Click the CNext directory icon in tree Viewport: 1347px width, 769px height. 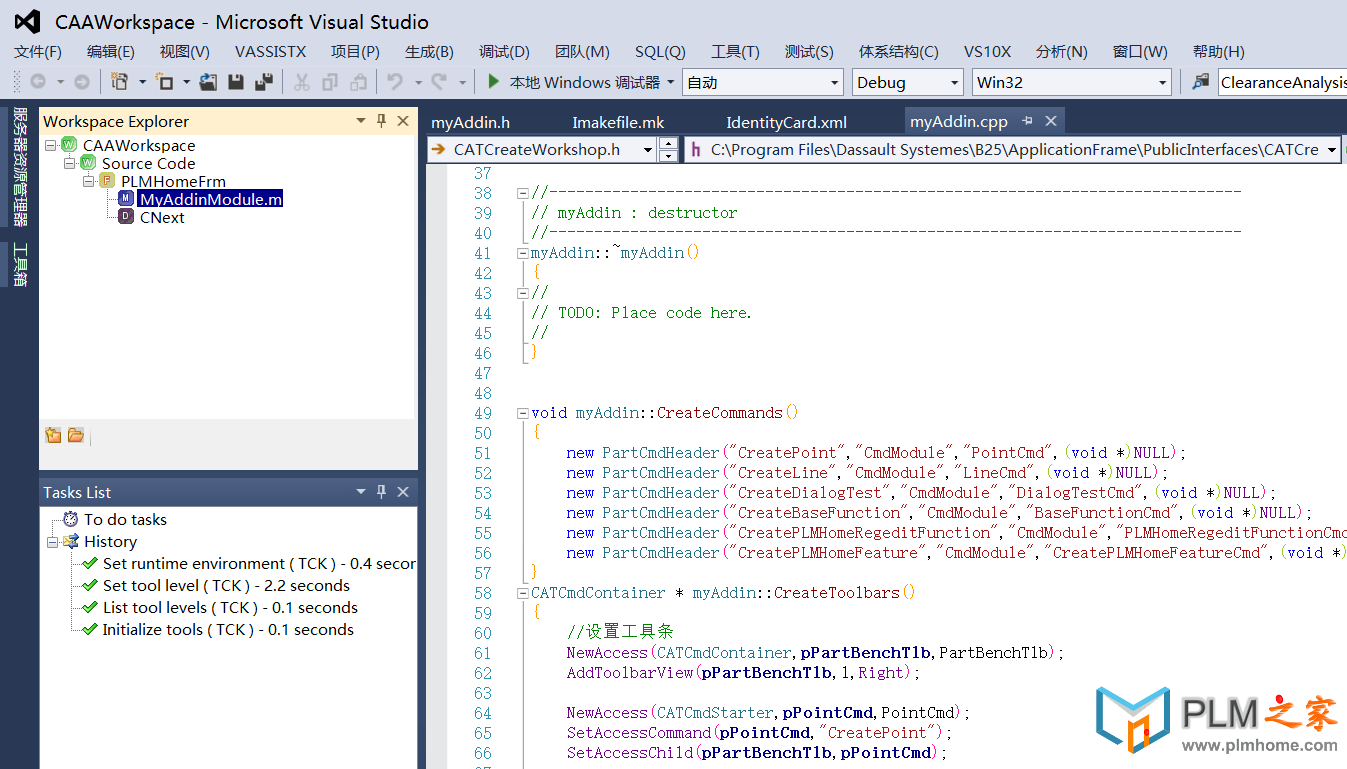click(126, 217)
